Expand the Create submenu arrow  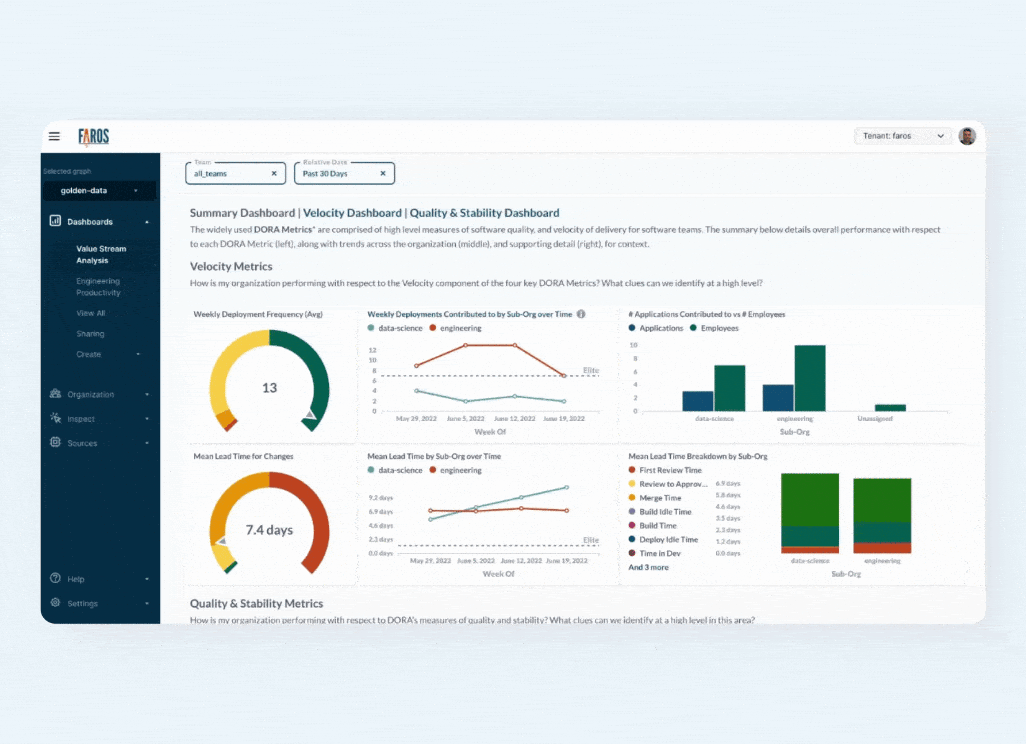(x=138, y=355)
